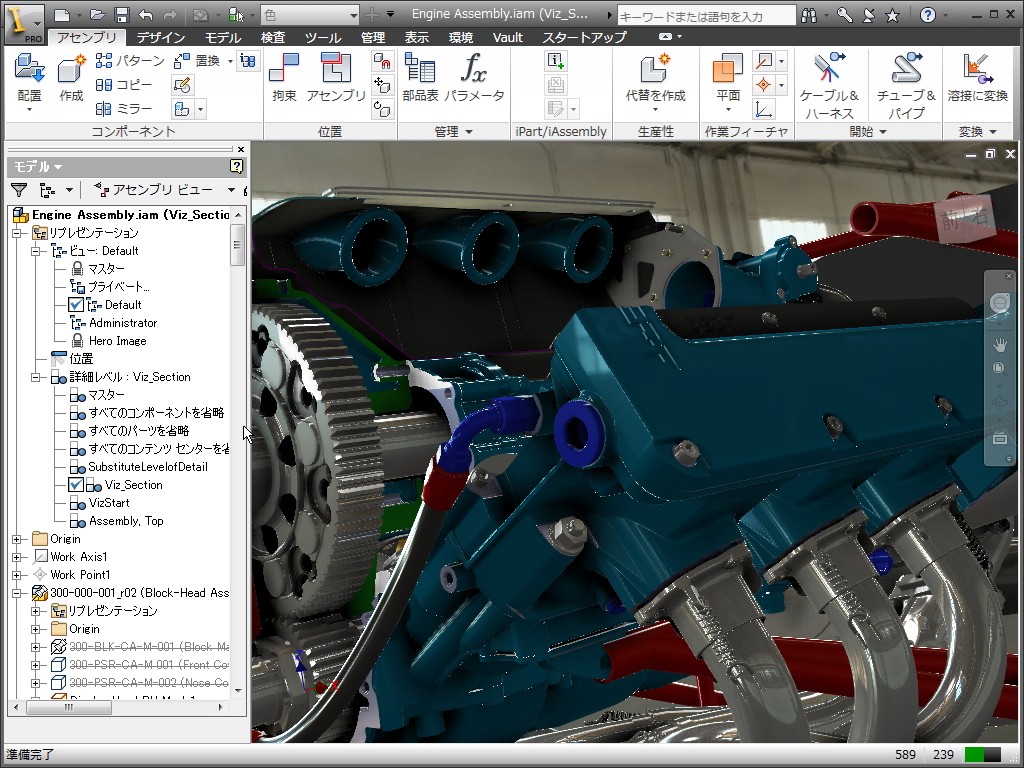1024x768 pixels.
Task: Click the pan hand icon on navigation bar
Action: tap(999, 344)
